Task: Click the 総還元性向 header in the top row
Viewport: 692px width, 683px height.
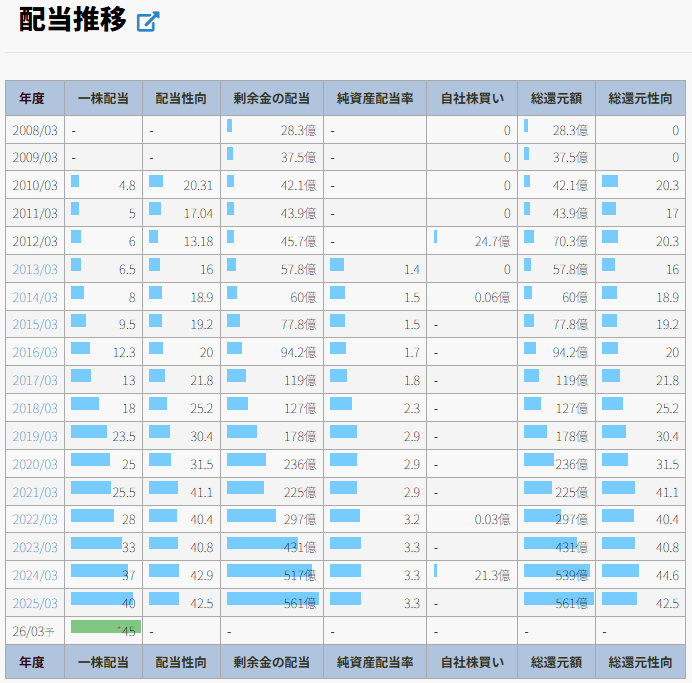Action: click(x=640, y=98)
